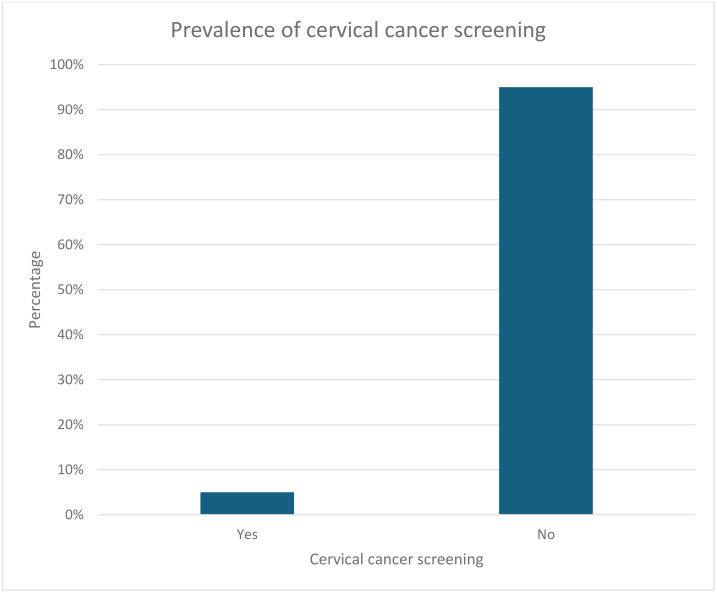
Task: Click the 20% axis label
Action: [70, 425]
